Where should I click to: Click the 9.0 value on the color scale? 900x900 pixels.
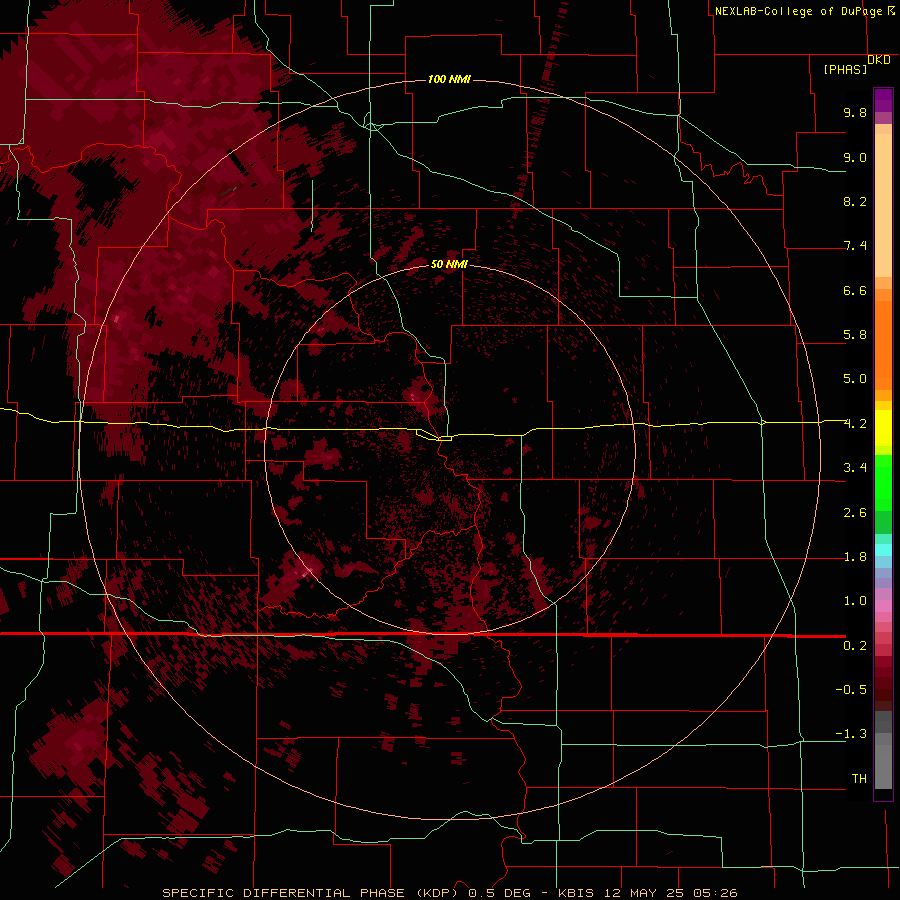click(x=855, y=157)
